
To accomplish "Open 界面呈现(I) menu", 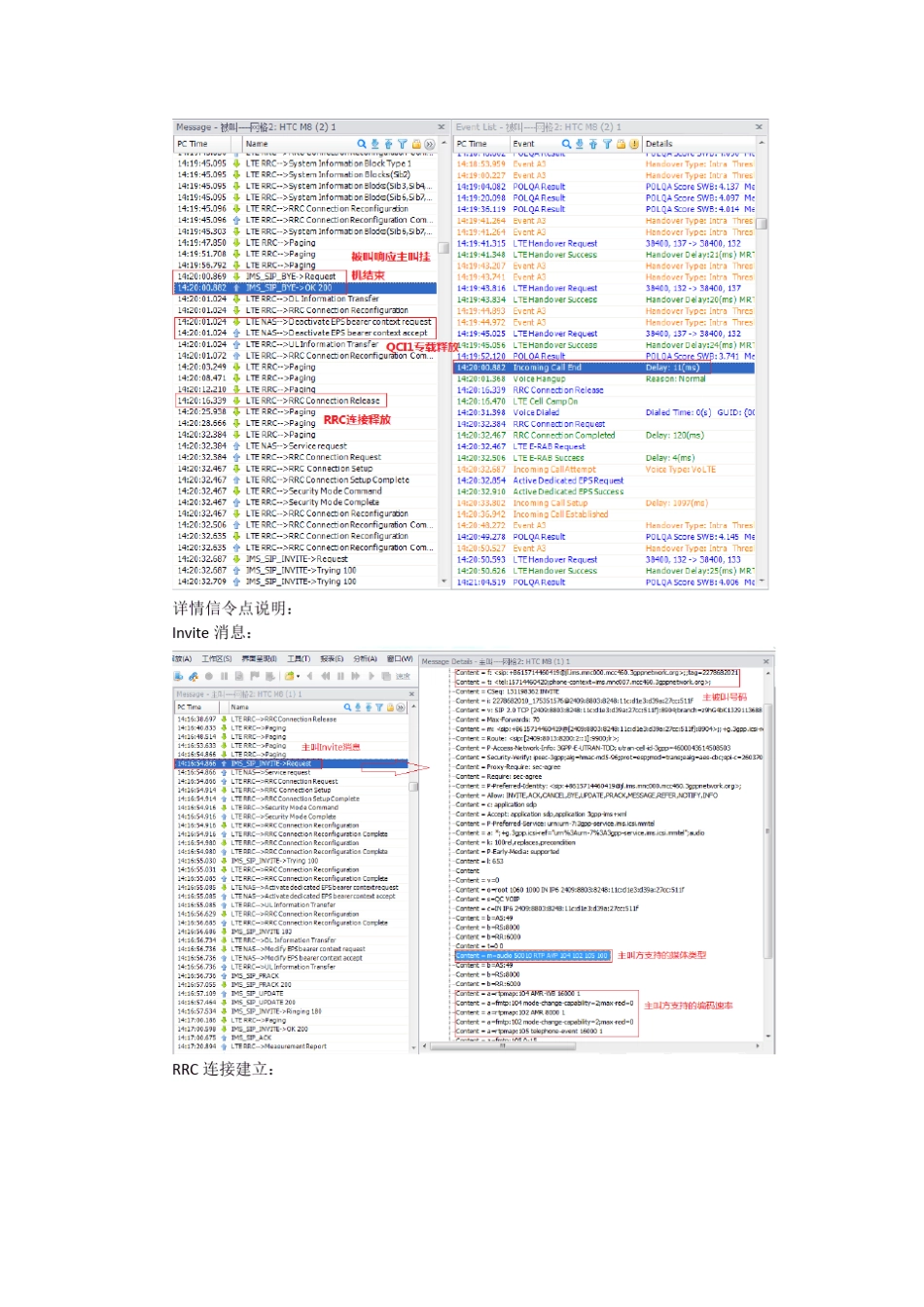I will tap(259, 658).
